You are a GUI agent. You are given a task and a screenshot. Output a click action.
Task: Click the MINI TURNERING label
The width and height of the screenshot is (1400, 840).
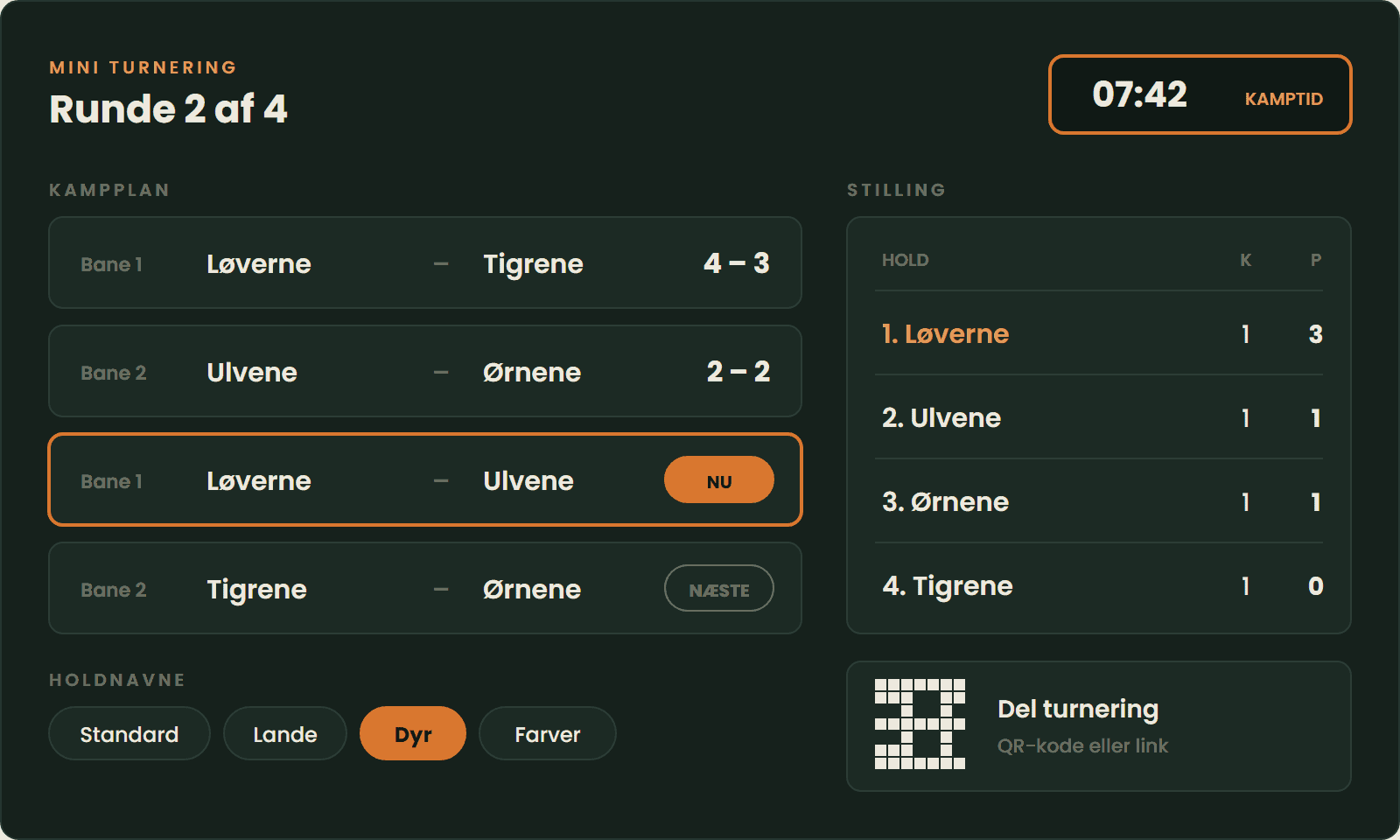tap(143, 67)
